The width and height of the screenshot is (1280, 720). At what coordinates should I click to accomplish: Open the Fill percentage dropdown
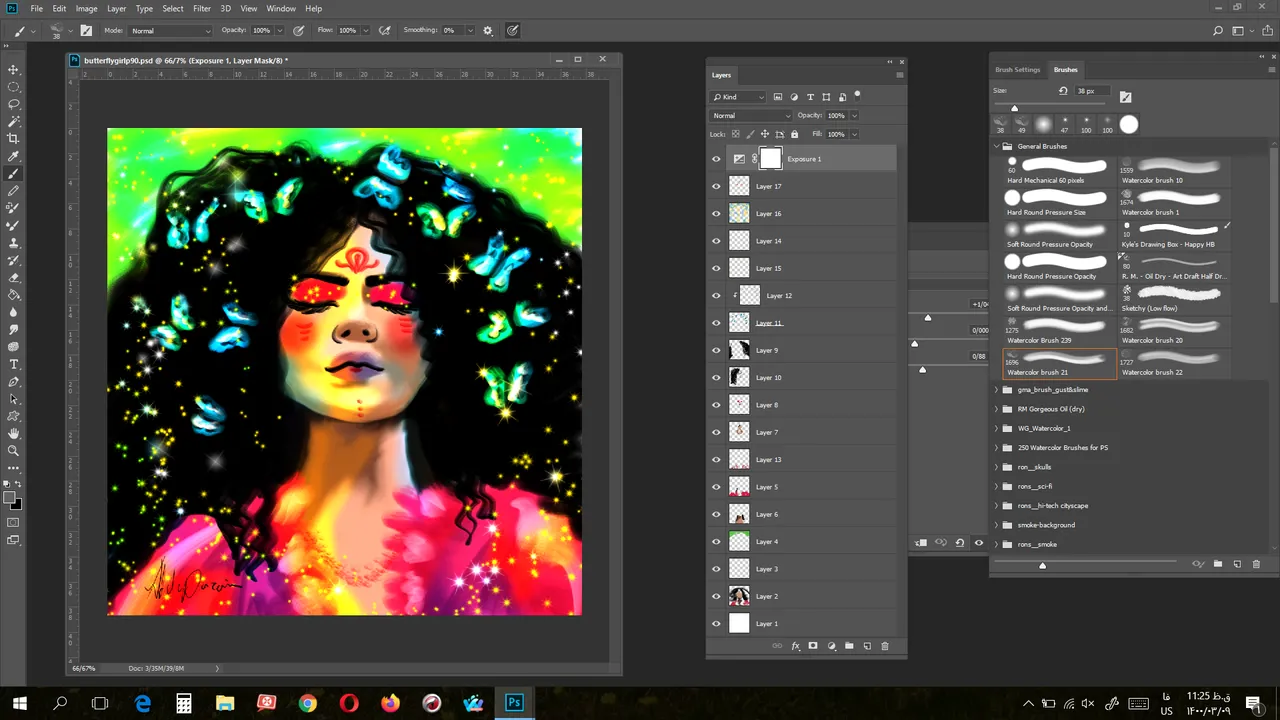[x=854, y=134]
